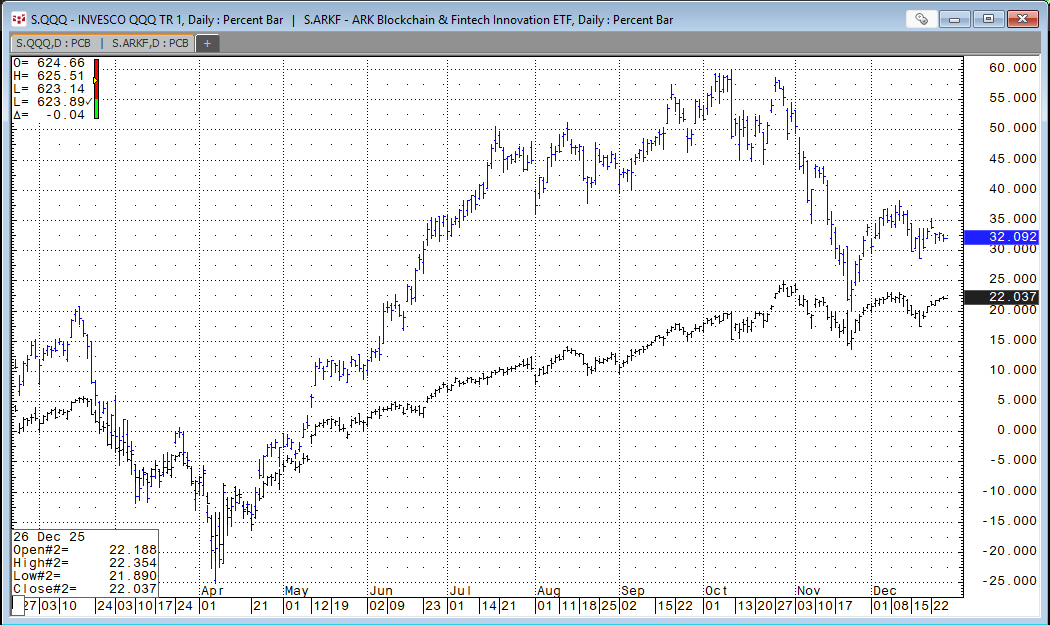Click the blue 32.092 price label
The width and height of the screenshot is (1050, 625).
(x=1001, y=237)
